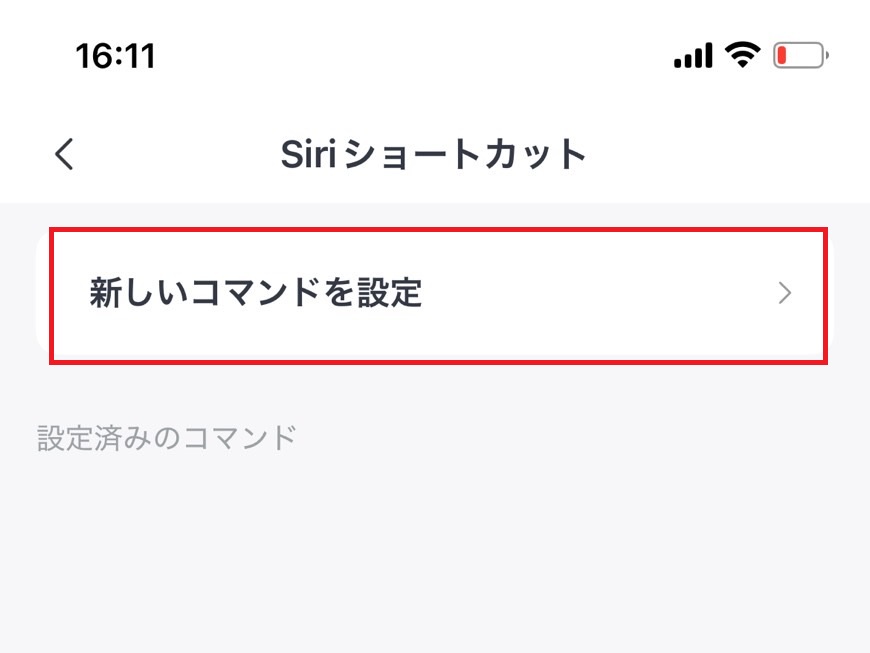The width and height of the screenshot is (870, 653).
Task: Tap the back arrow to leave Siriショートカット
Action: tap(63, 155)
